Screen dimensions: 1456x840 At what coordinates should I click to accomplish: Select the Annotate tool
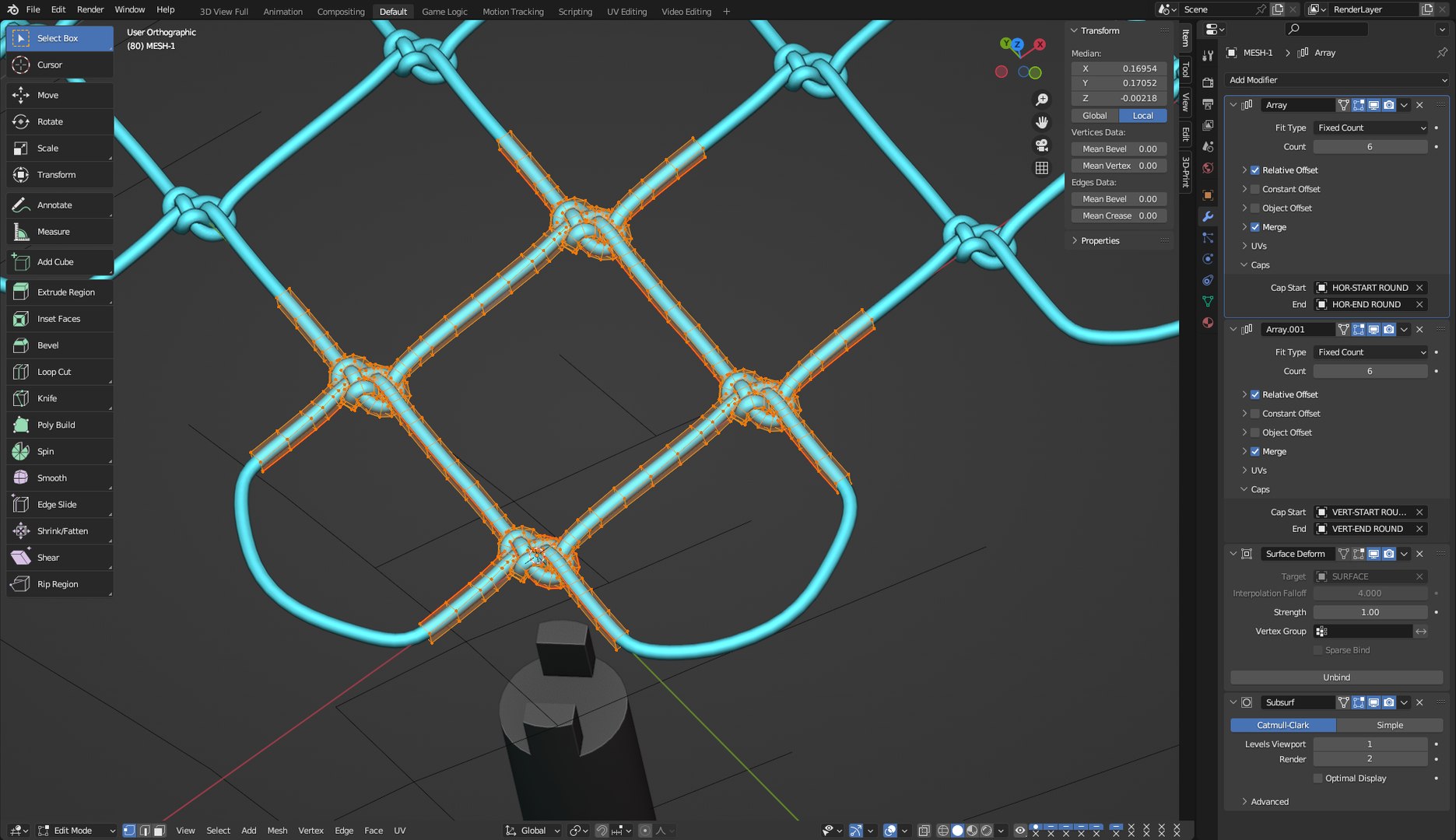pyautogui.click(x=59, y=205)
